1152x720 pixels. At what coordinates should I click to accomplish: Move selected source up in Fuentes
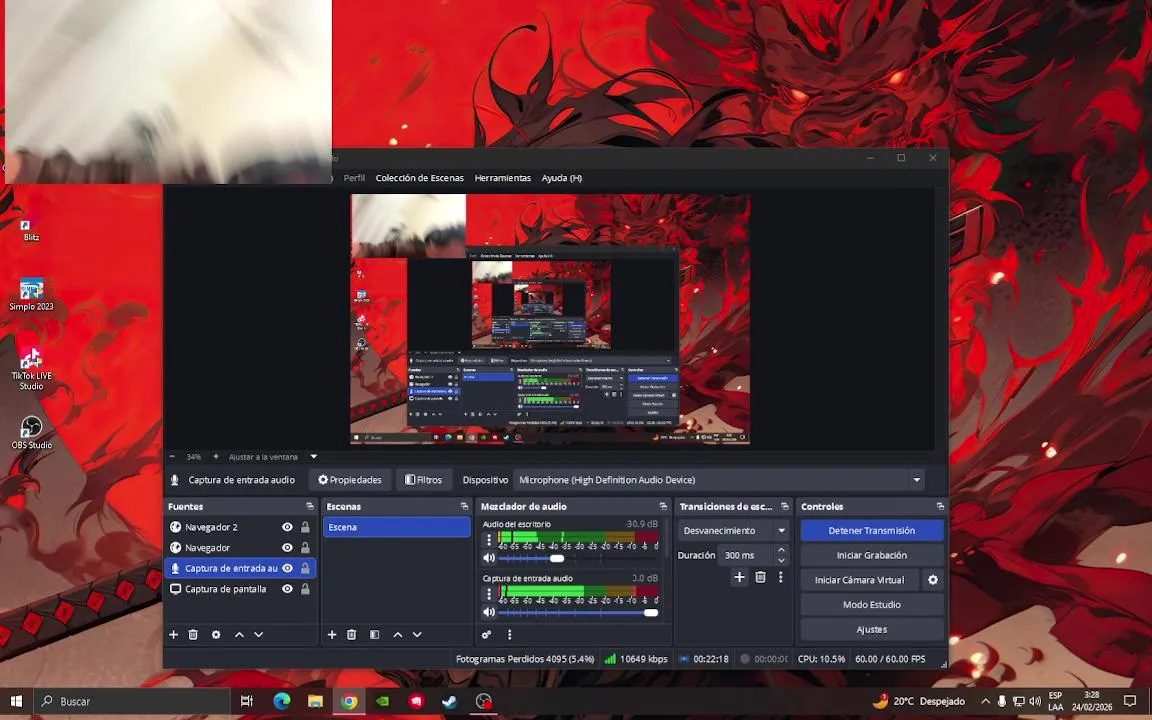click(239, 635)
